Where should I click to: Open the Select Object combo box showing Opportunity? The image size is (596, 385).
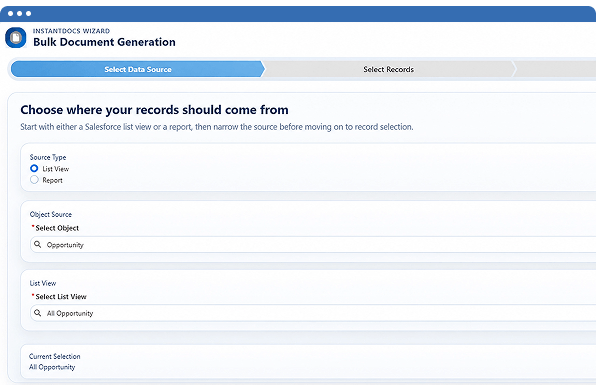[313, 244]
